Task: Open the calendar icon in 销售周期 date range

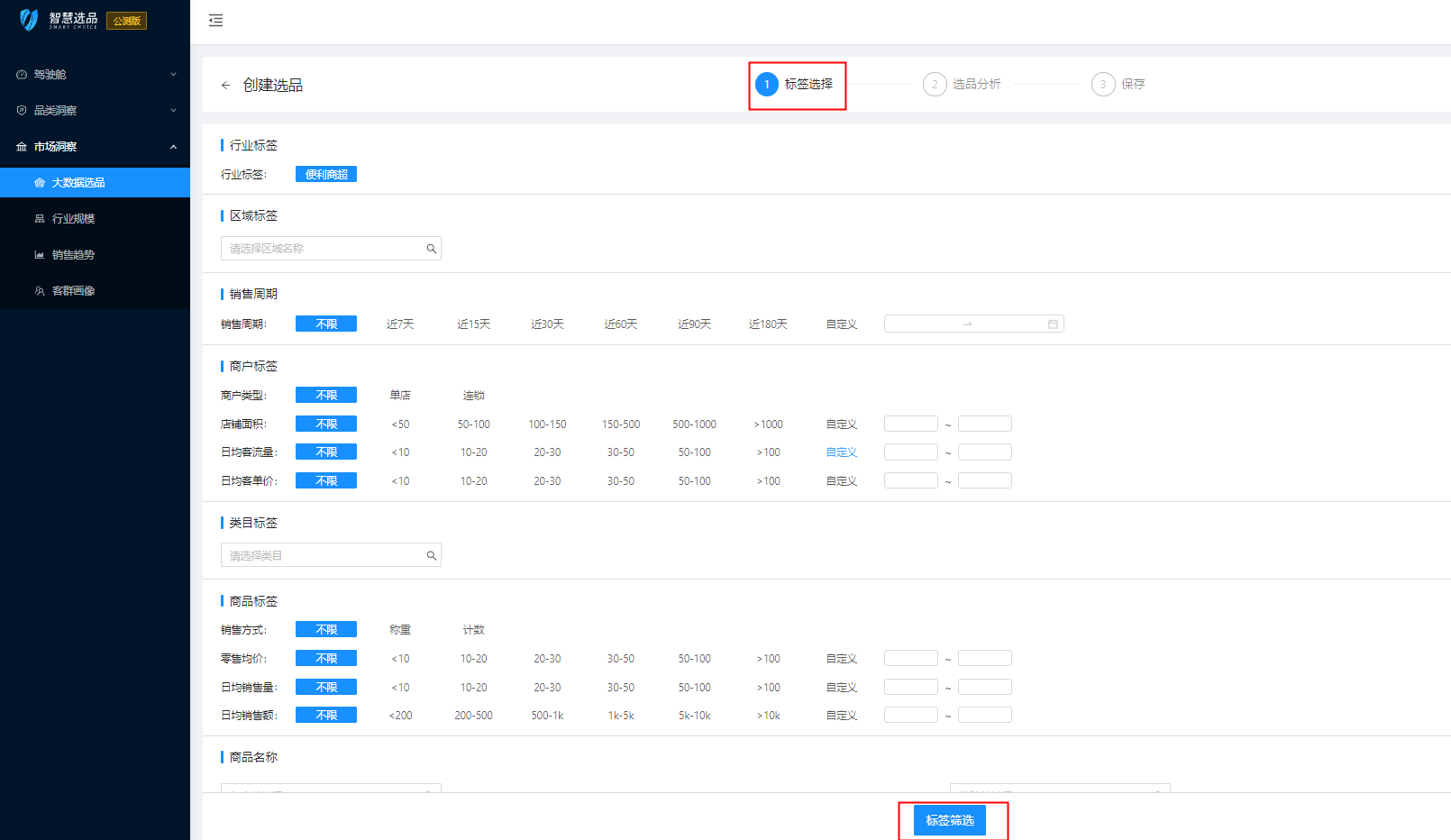Action: [1052, 324]
